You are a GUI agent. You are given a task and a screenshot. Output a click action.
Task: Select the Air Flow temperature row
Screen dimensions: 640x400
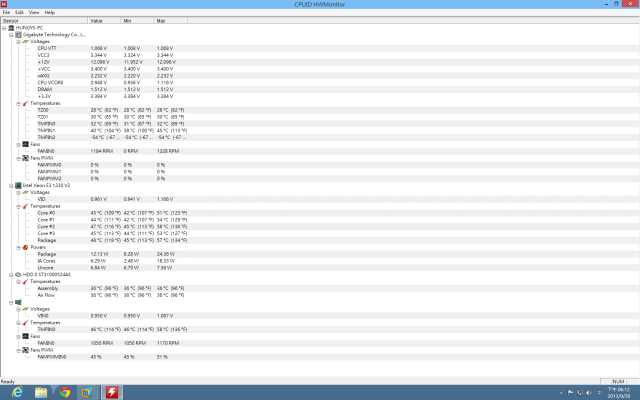click(x=112, y=295)
